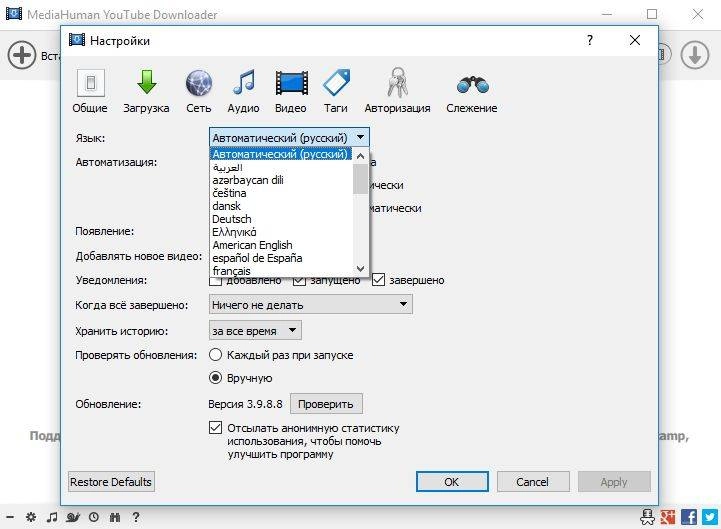Choose Deutsch language

pos(280,219)
